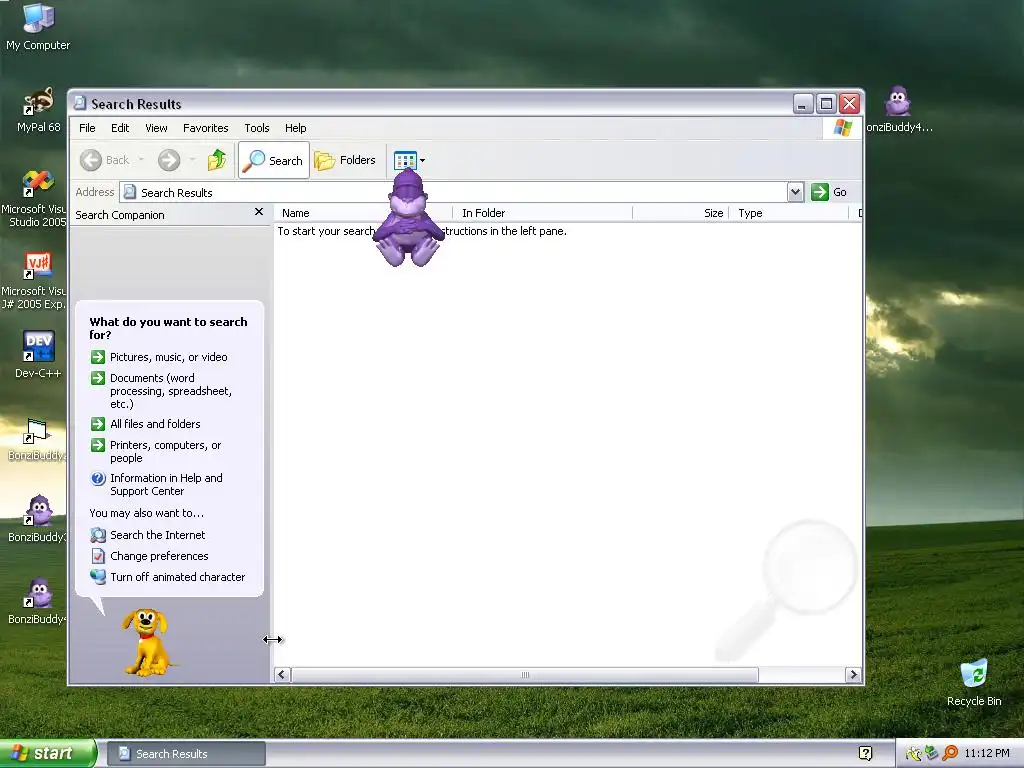Click the Search Results title bar icon

(x=80, y=103)
